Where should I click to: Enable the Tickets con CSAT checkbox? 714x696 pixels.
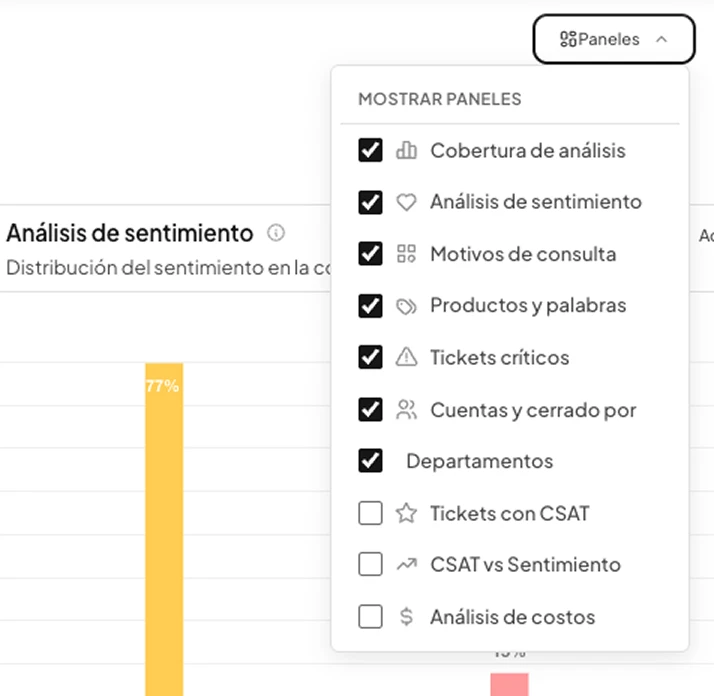(x=370, y=514)
